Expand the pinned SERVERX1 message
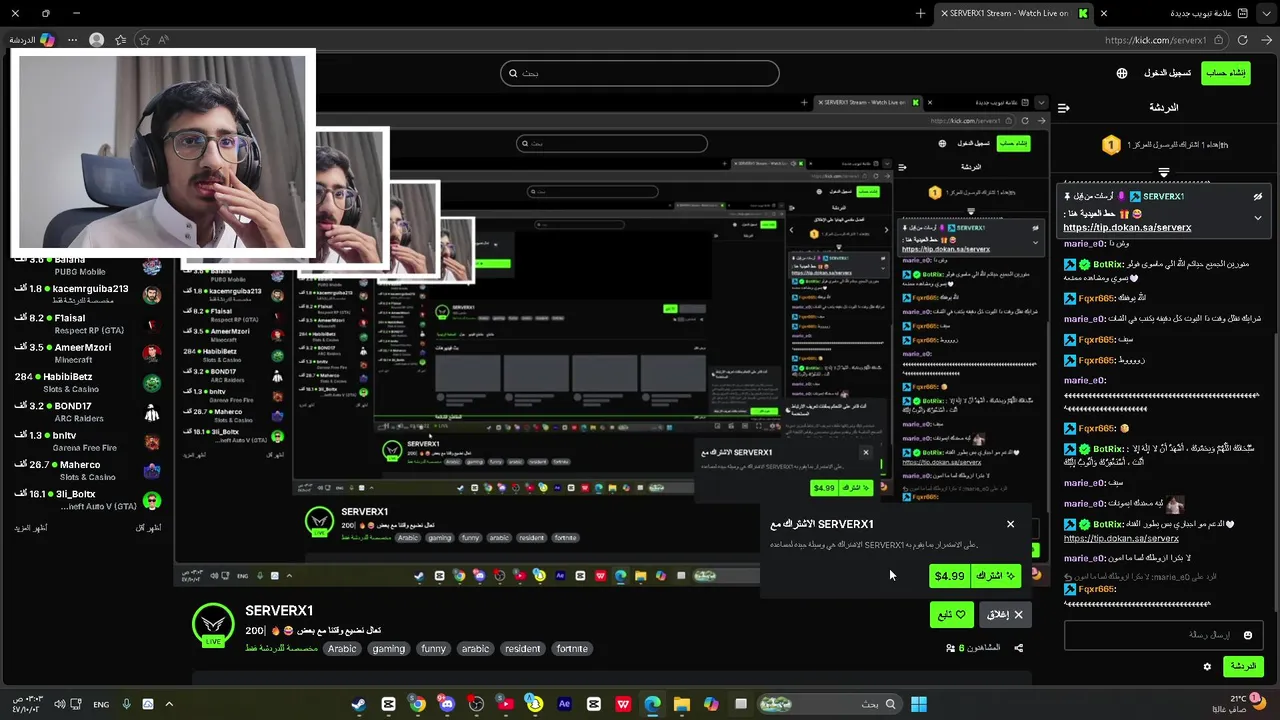 (1258, 217)
